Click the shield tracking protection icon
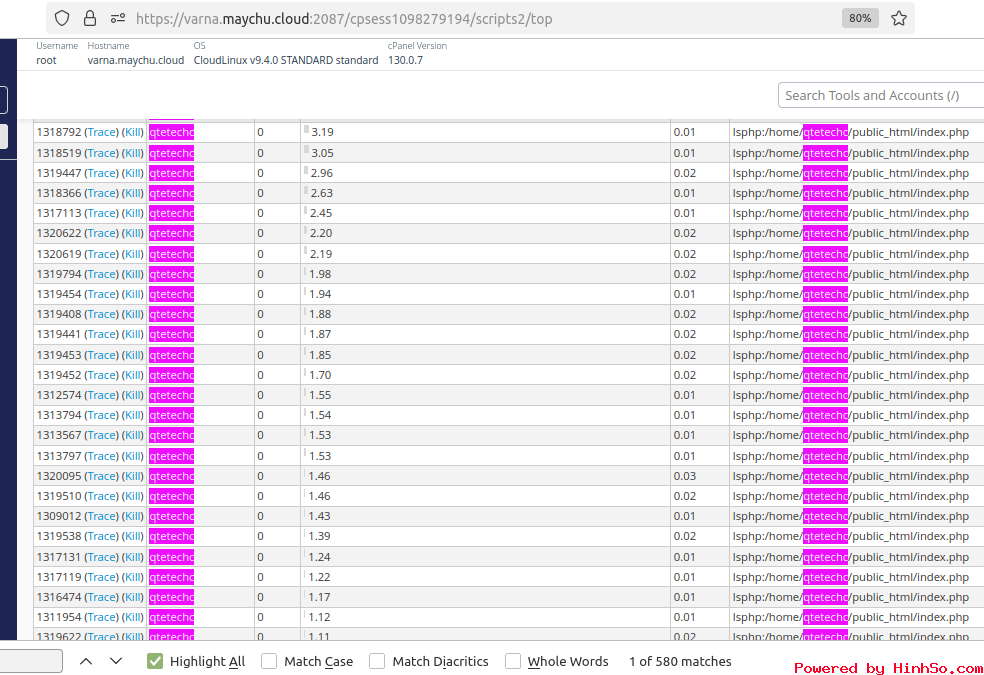Viewport: 984px width, 675px height. pos(62,18)
